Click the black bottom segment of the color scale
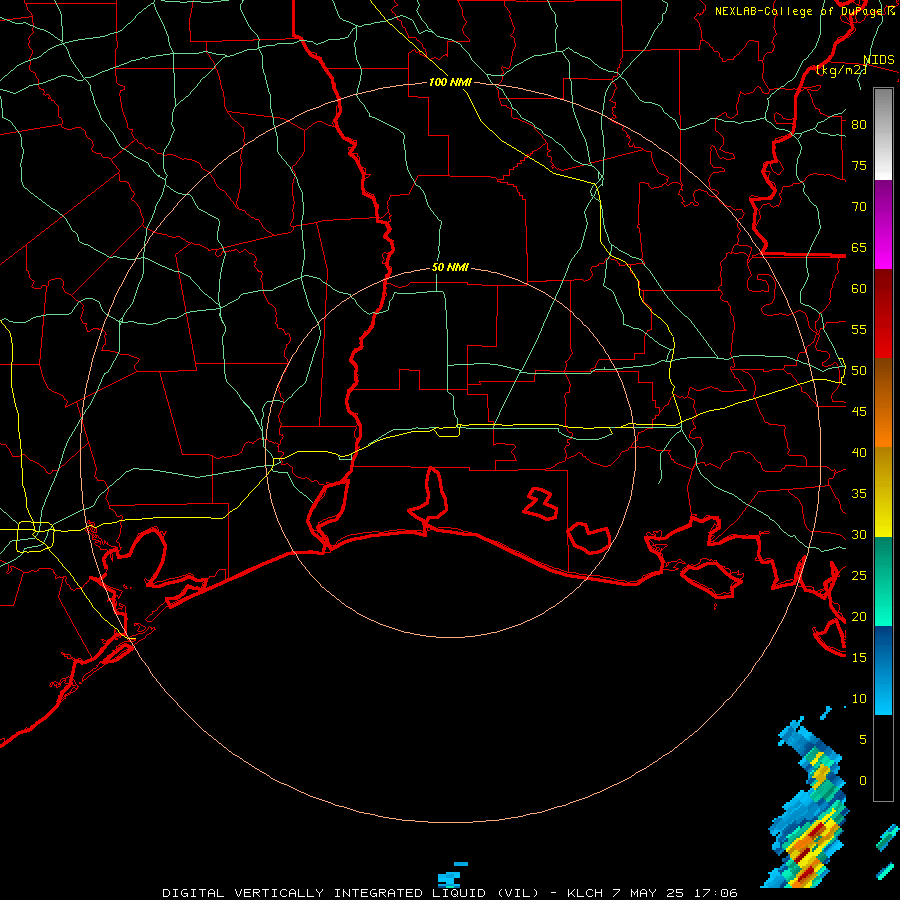The image size is (900, 900). pyautogui.click(x=883, y=758)
